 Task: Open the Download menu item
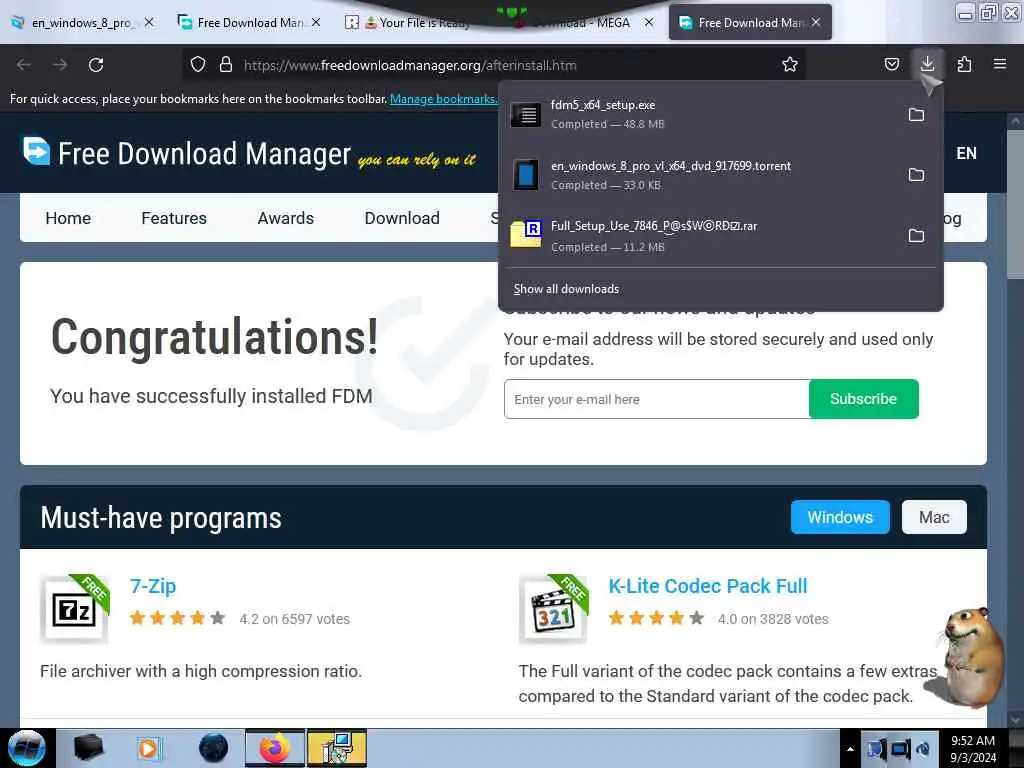click(x=402, y=218)
